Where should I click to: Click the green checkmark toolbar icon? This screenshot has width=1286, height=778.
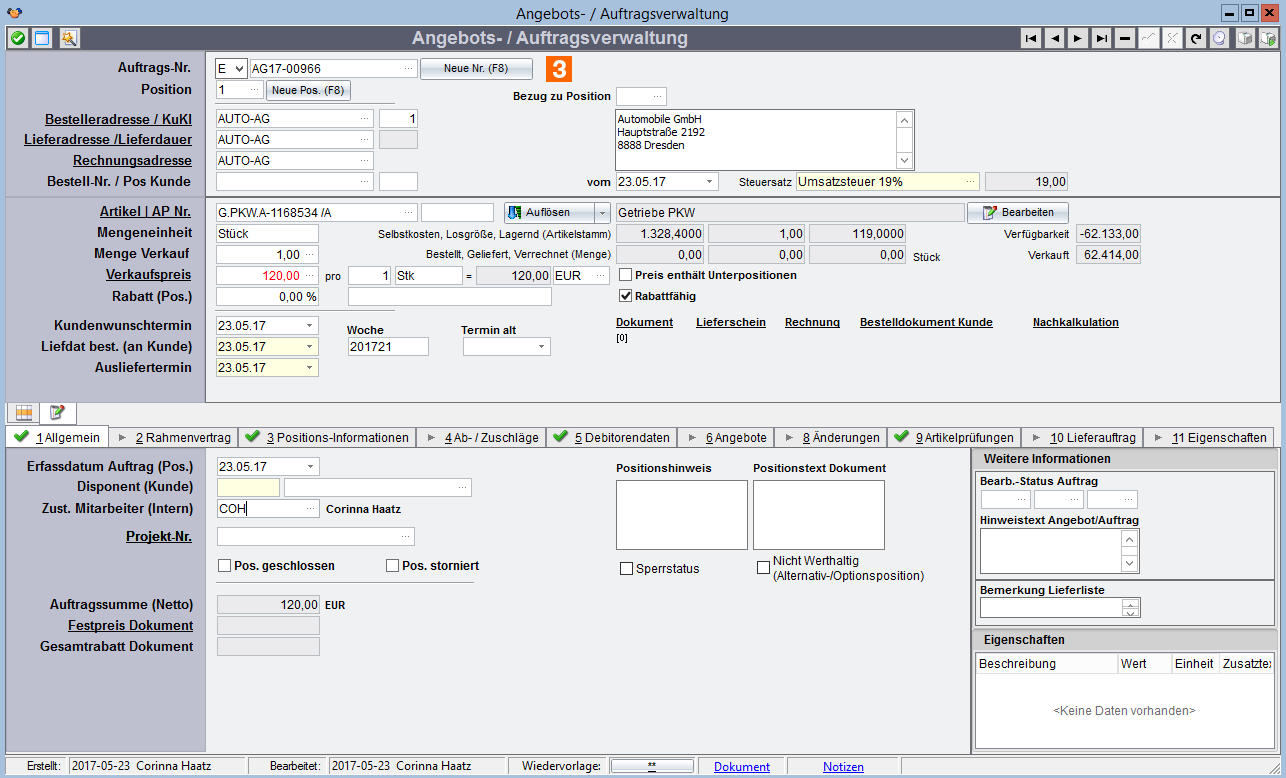pos(17,38)
